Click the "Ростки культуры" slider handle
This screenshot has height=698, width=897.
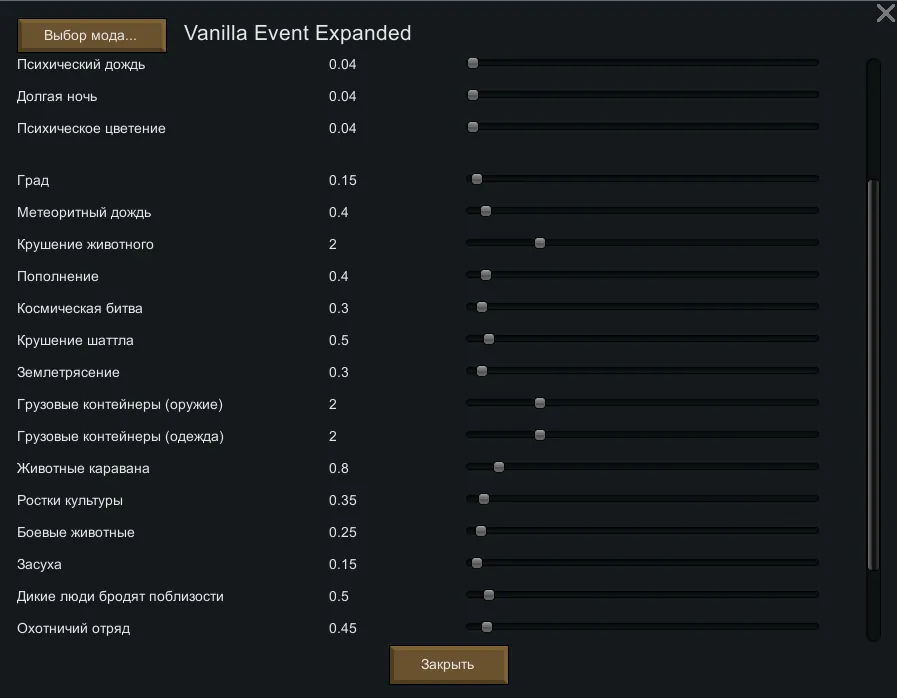pyautogui.click(x=484, y=499)
